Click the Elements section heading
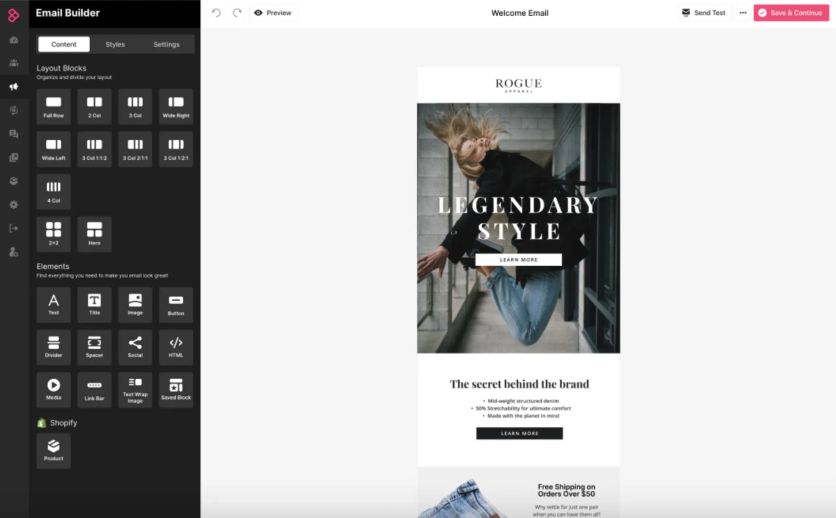Viewport: 836px width, 518px height. 53,266
